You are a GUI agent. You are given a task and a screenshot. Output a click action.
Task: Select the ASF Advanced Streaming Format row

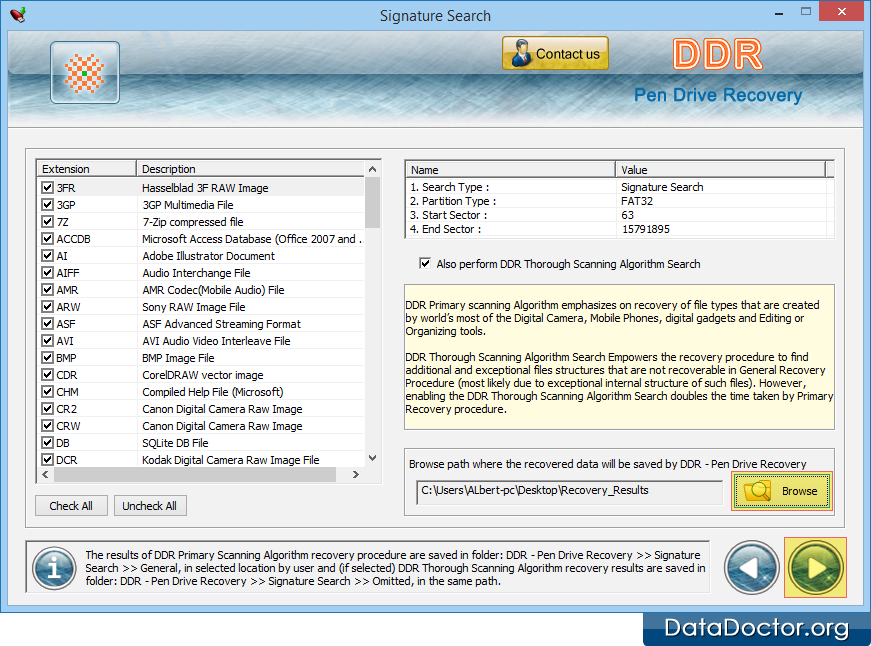(201, 324)
